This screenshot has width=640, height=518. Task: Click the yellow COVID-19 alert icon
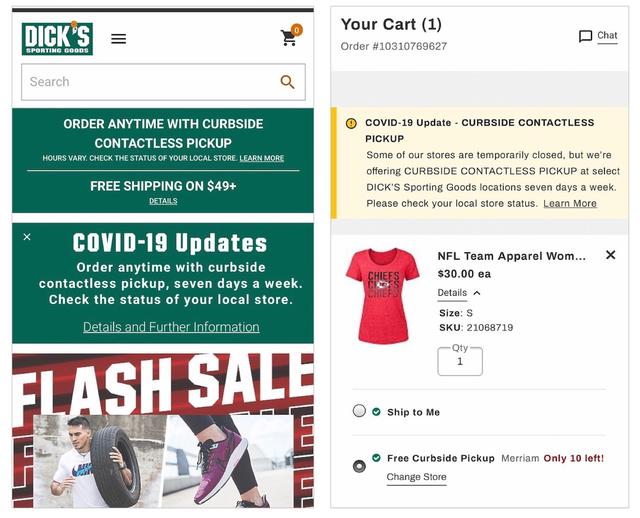pos(351,123)
